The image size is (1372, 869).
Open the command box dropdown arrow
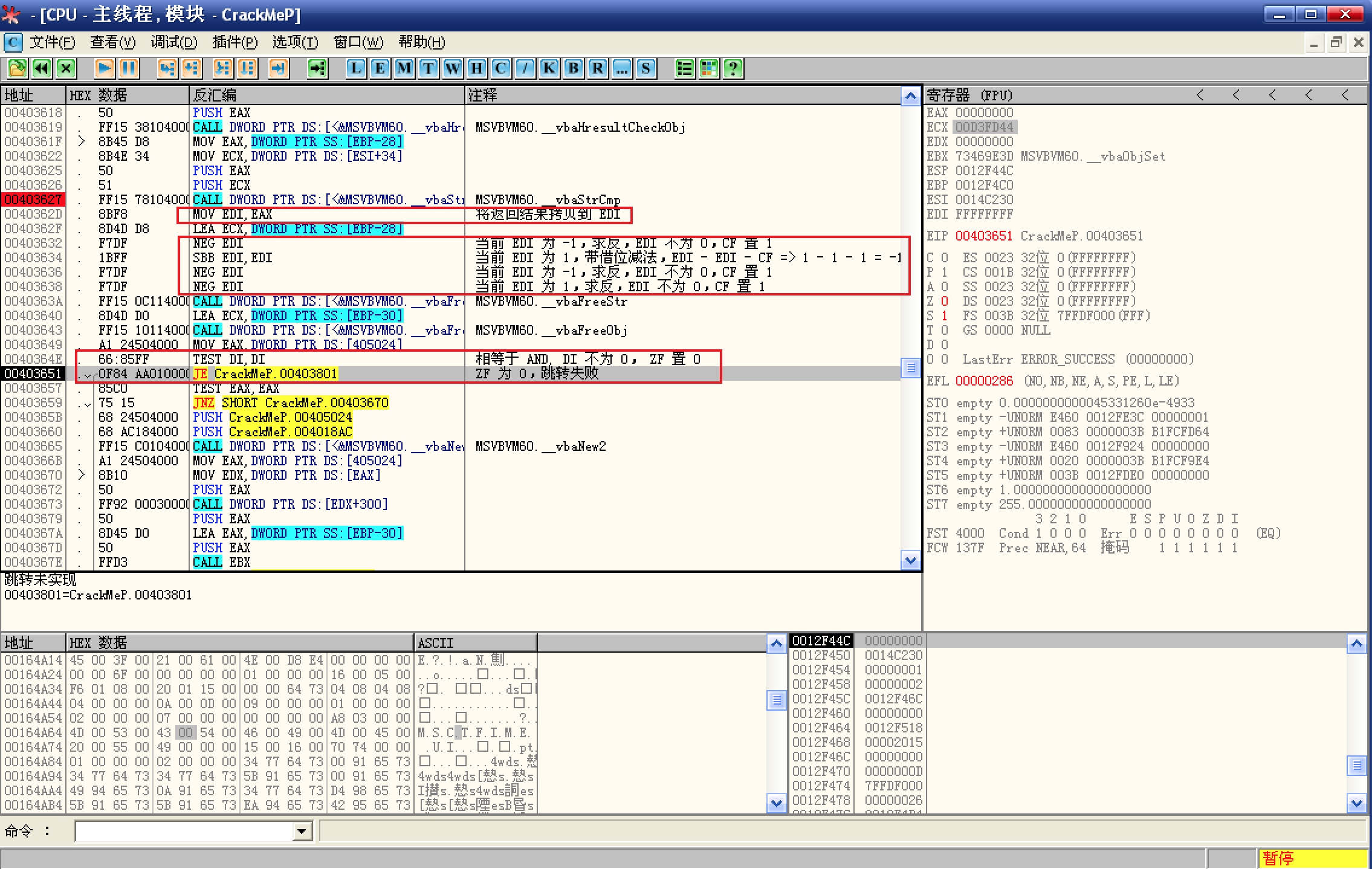click(301, 832)
